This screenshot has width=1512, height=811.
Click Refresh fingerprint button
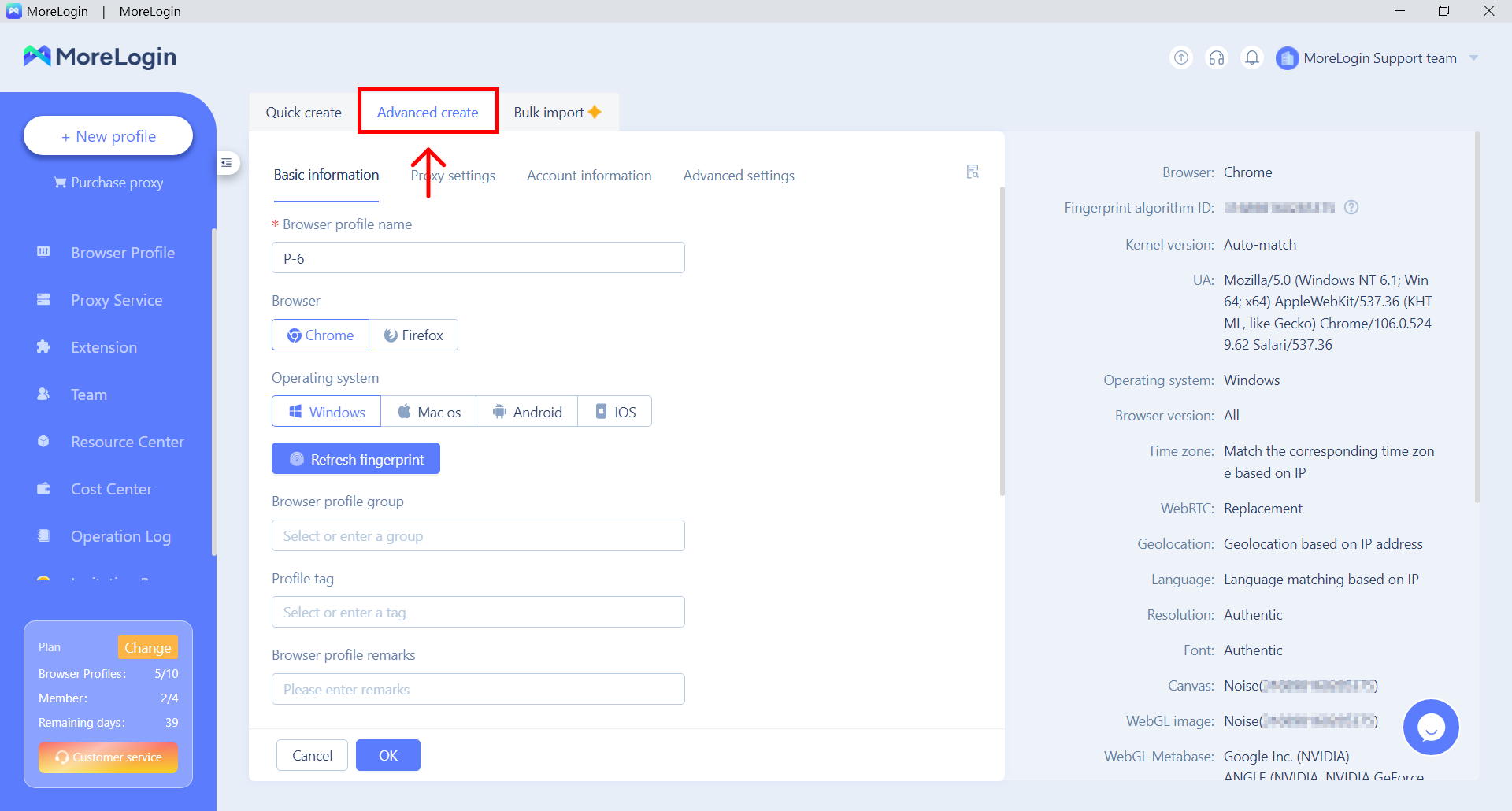(356, 458)
